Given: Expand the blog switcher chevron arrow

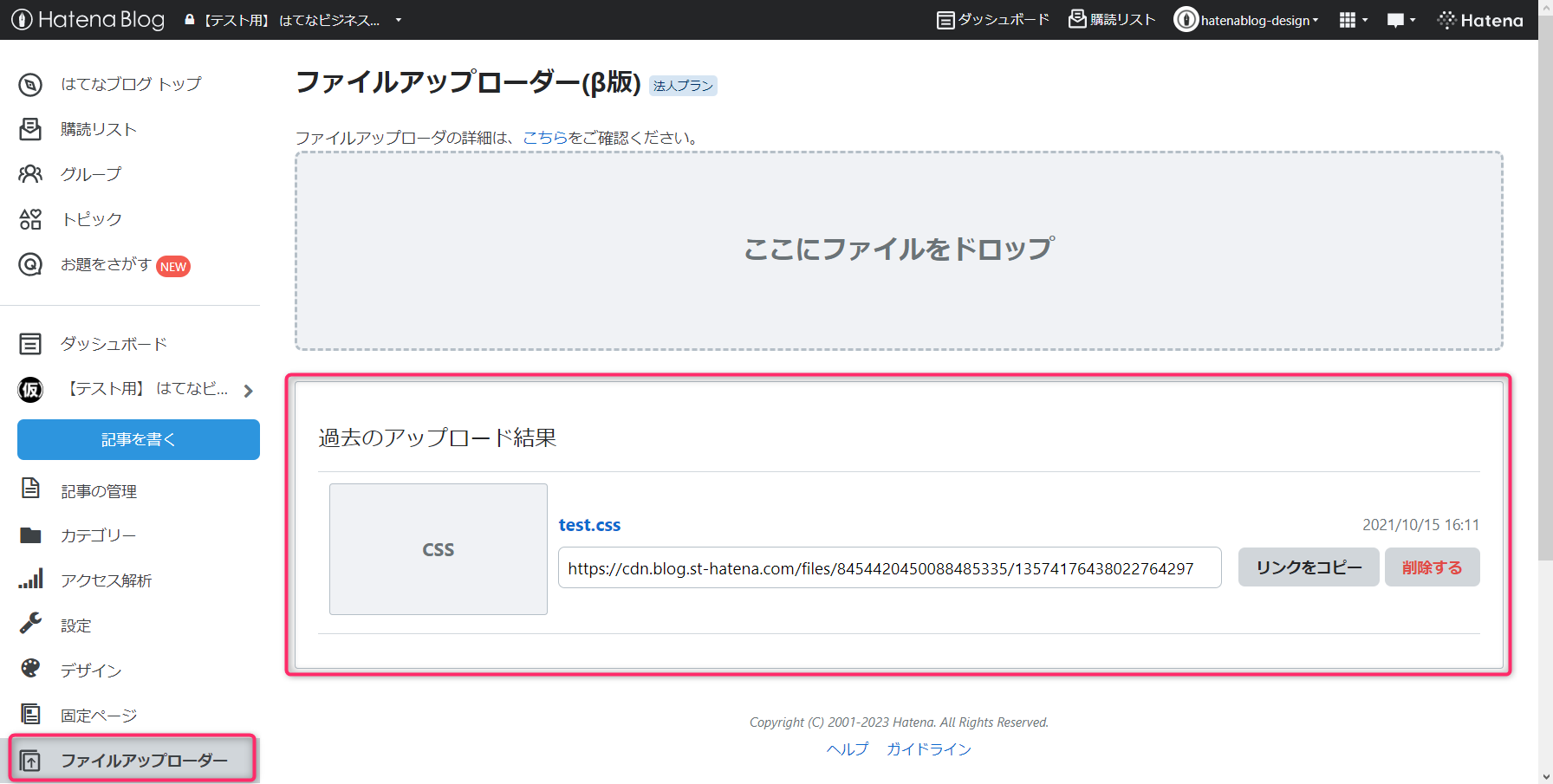Looking at the screenshot, I should [249, 391].
